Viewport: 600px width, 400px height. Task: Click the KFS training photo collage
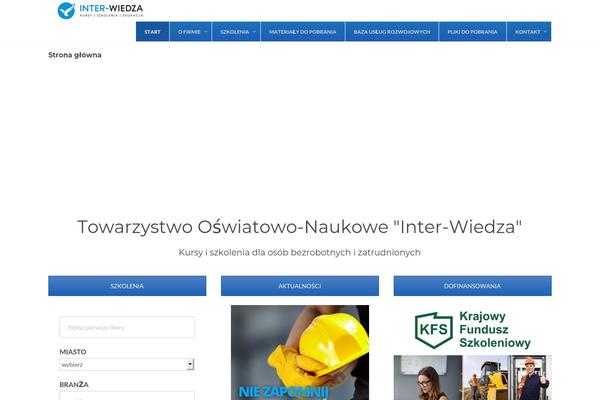(x=473, y=377)
